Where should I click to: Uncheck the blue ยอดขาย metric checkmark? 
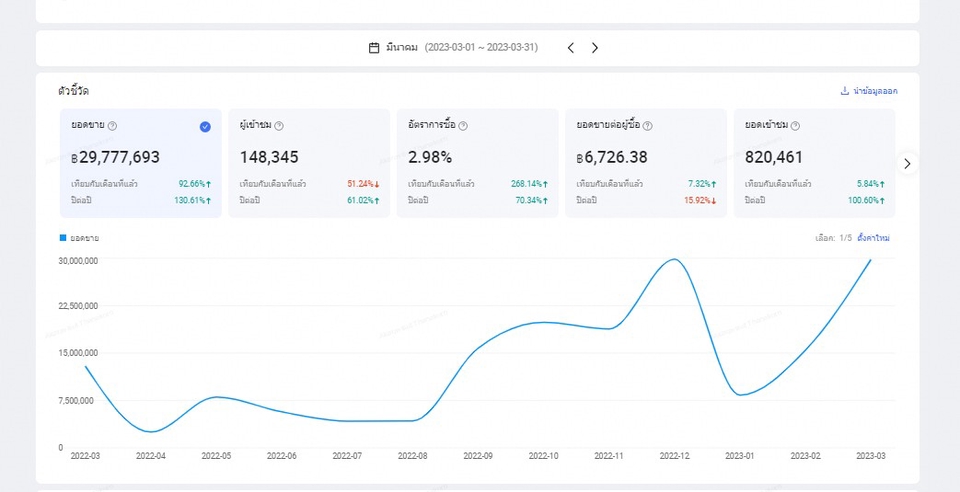click(205, 127)
